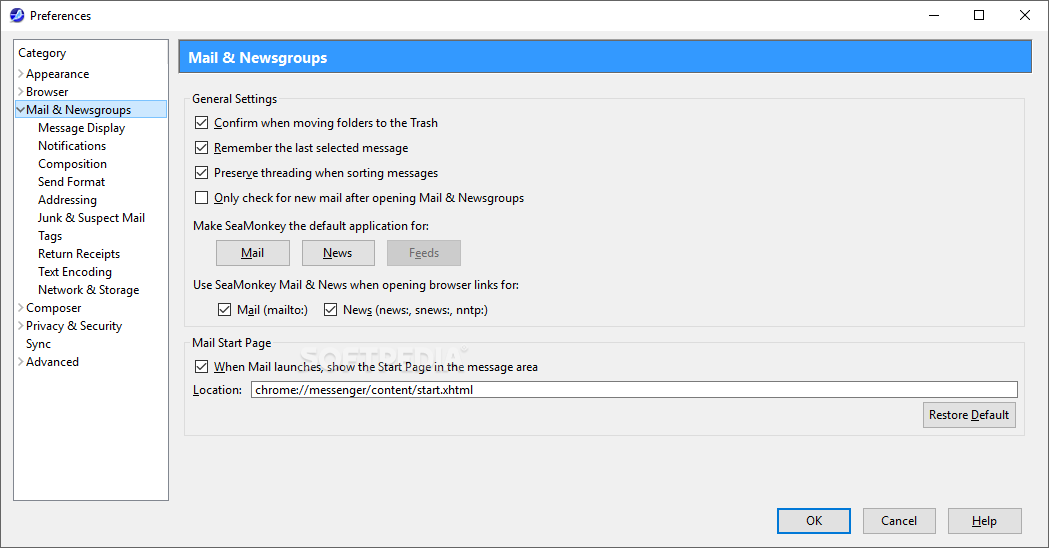Open Message Display preferences
Screen dimensions: 1049x548
pos(82,128)
